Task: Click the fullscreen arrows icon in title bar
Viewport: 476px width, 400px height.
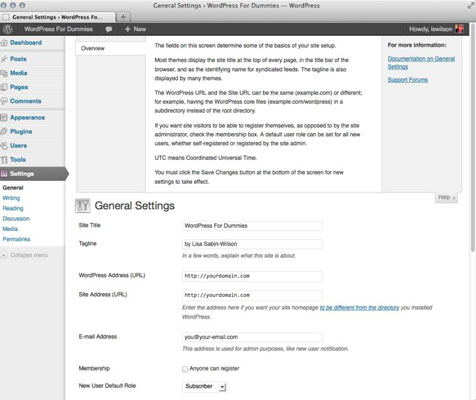Action: click(x=471, y=5)
